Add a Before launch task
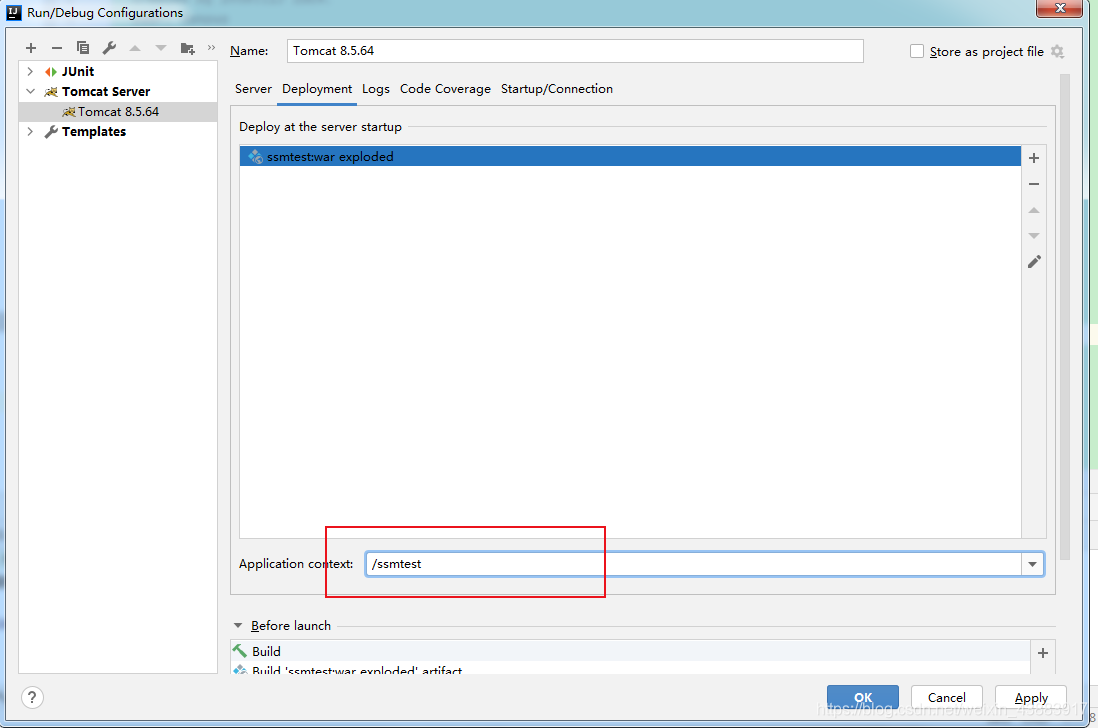This screenshot has height=728, width=1098. tap(1043, 653)
